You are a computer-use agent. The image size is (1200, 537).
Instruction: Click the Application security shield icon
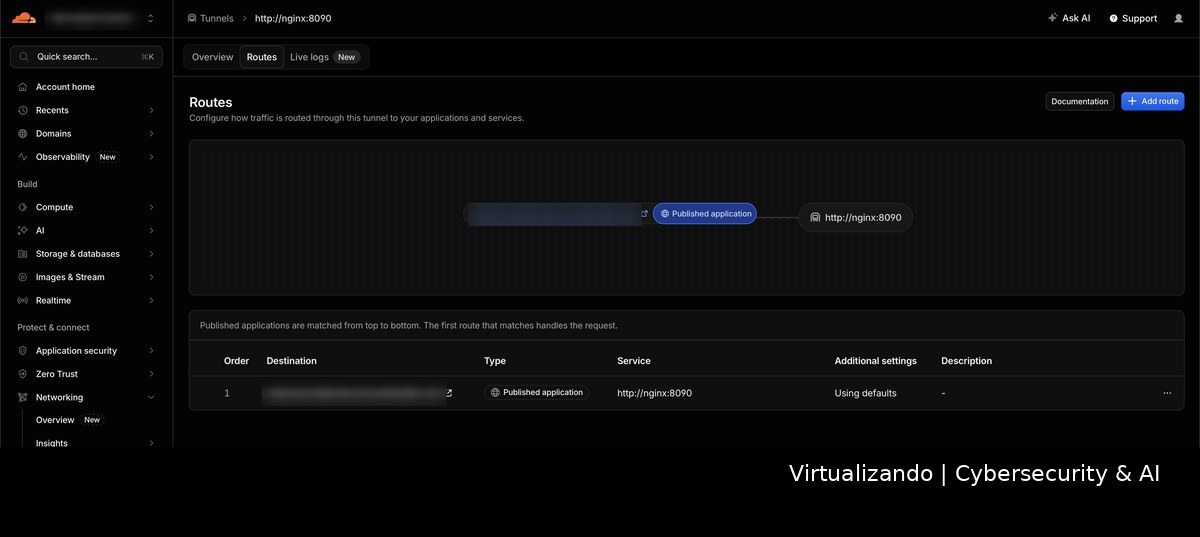coord(23,351)
